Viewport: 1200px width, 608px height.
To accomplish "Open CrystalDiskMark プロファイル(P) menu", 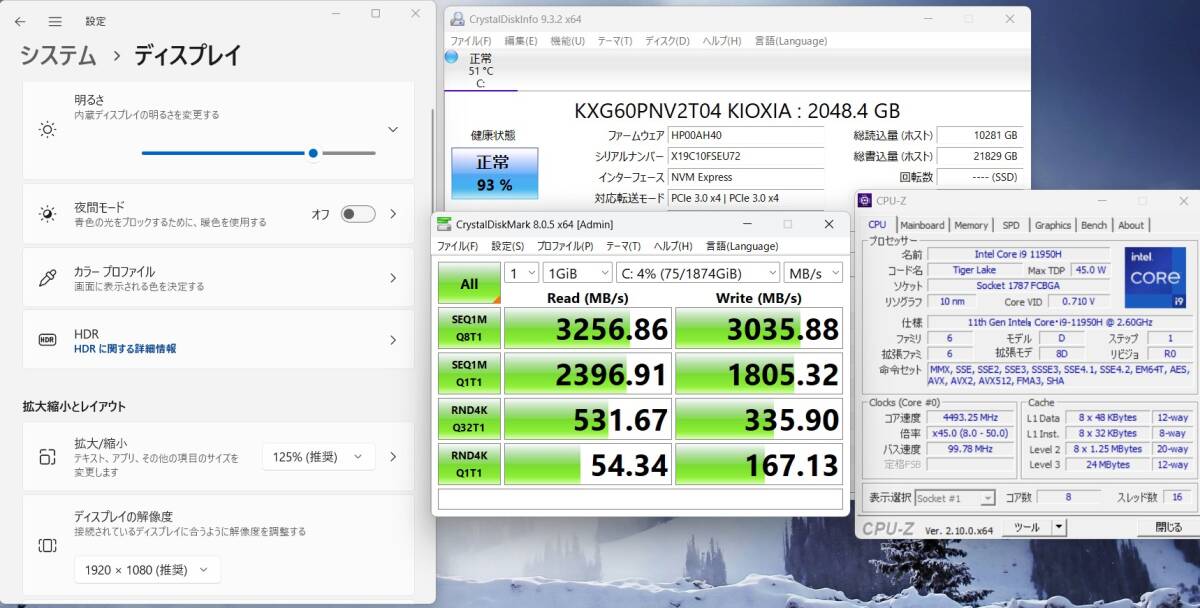I will coord(564,246).
